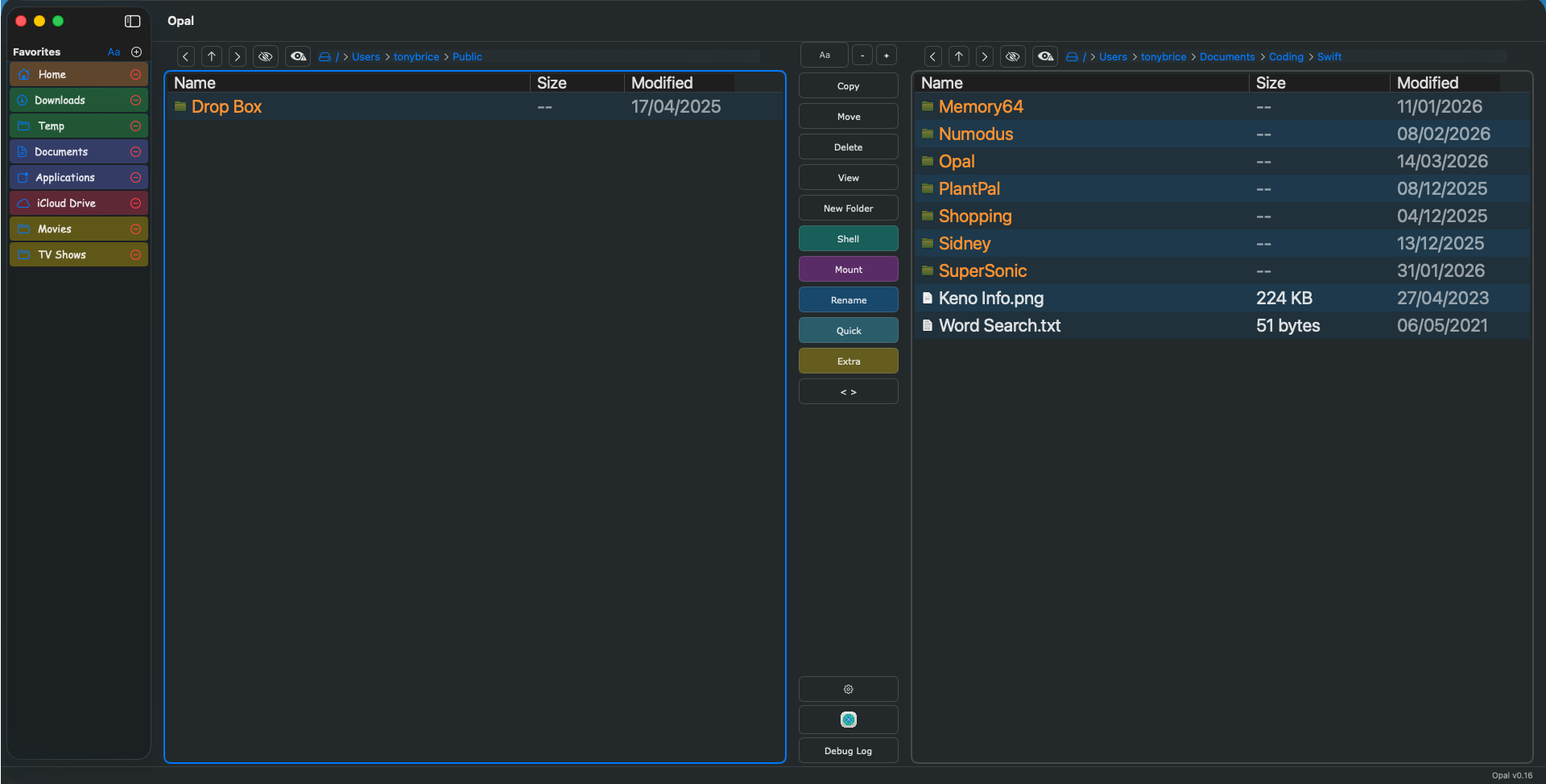Expand the Quick actions group
This screenshot has height=784, width=1546.
848,331
